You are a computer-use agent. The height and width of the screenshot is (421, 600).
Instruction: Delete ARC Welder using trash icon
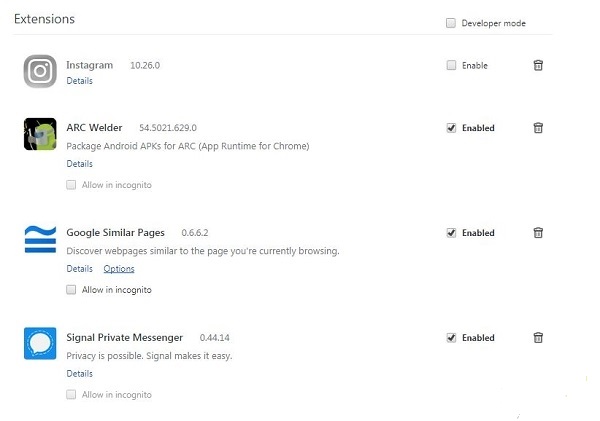(538, 128)
